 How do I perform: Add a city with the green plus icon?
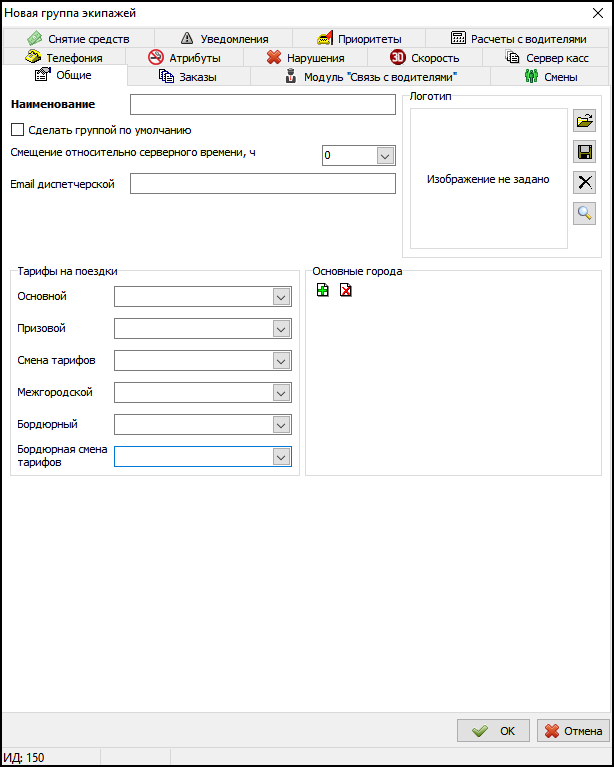[x=322, y=290]
